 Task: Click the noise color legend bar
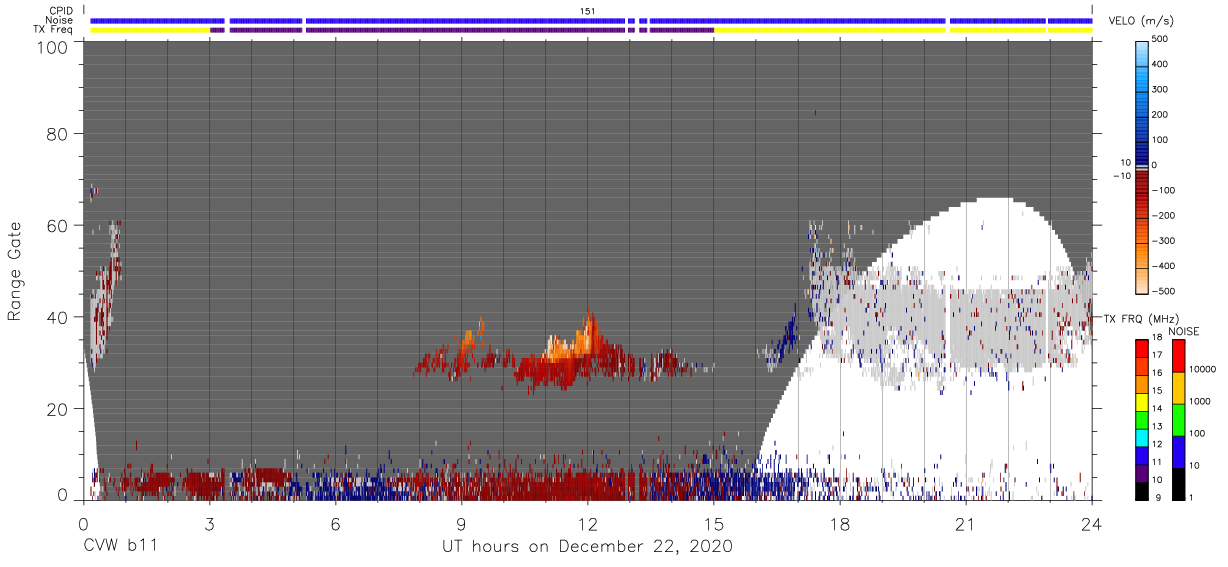1177,419
